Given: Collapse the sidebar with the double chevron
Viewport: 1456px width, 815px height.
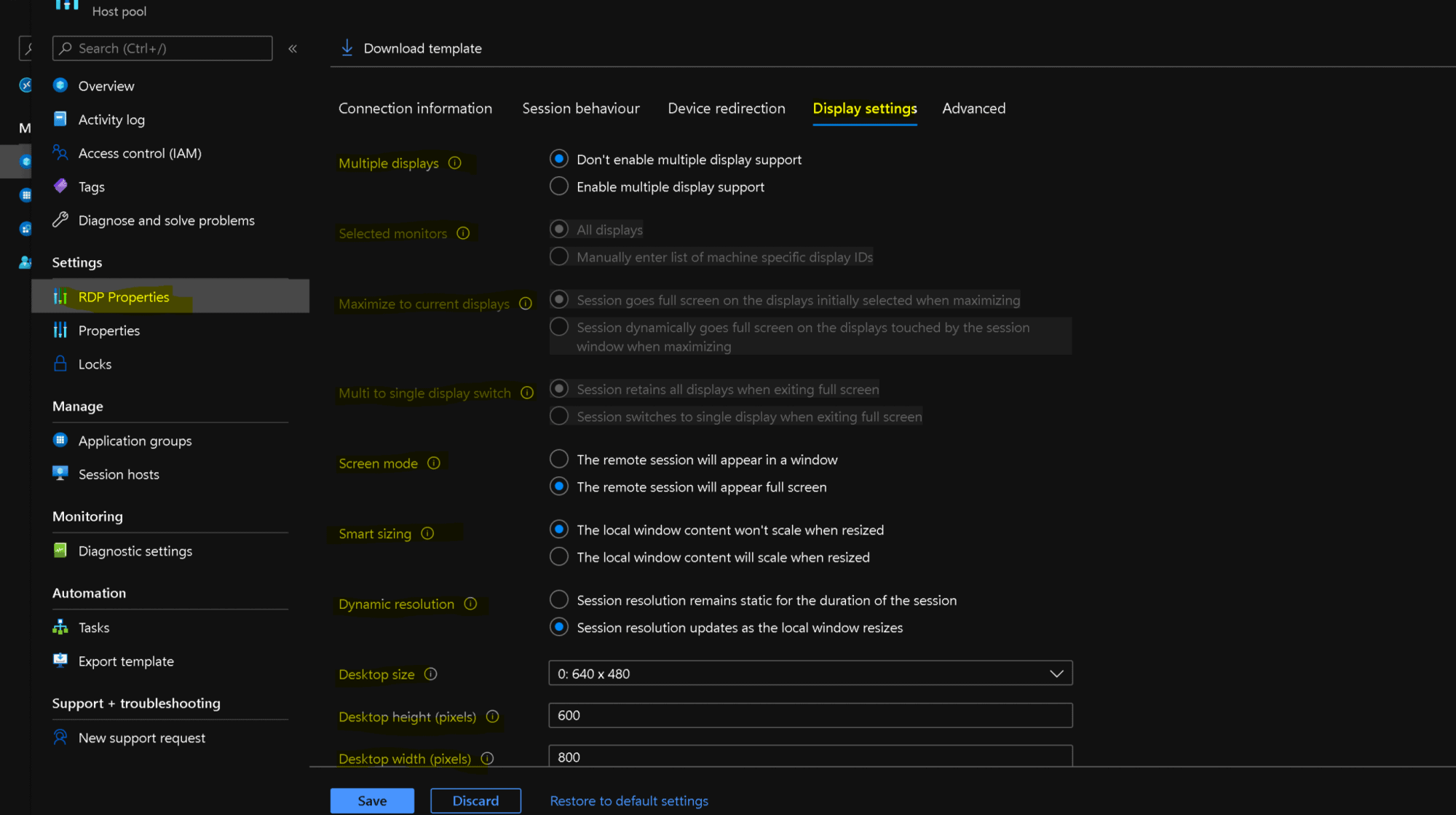Looking at the screenshot, I should click(x=293, y=48).
